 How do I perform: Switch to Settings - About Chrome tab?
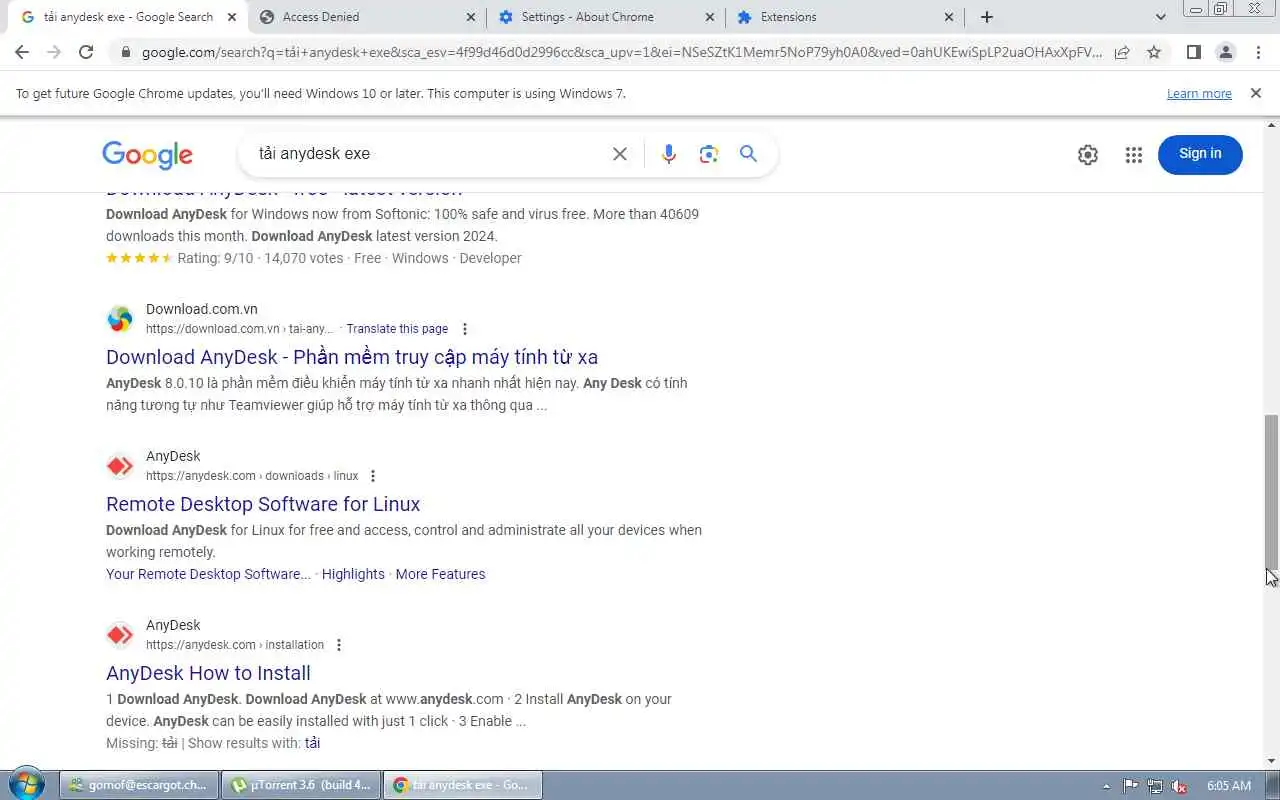click(606, 17)
